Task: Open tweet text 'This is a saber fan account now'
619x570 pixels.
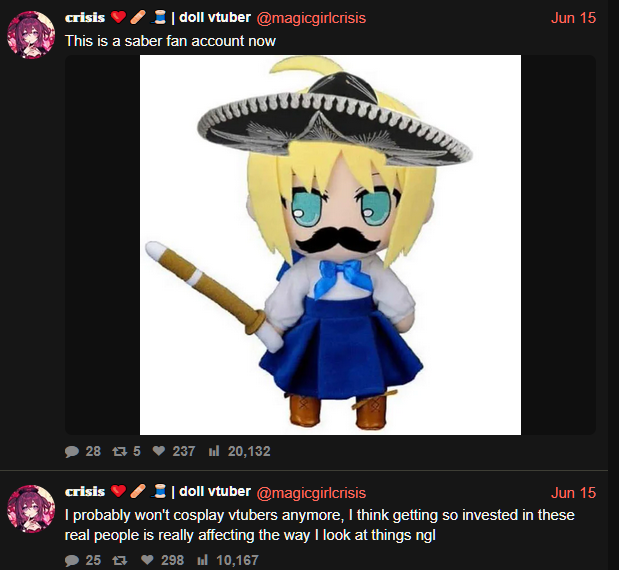Action: 170,41
